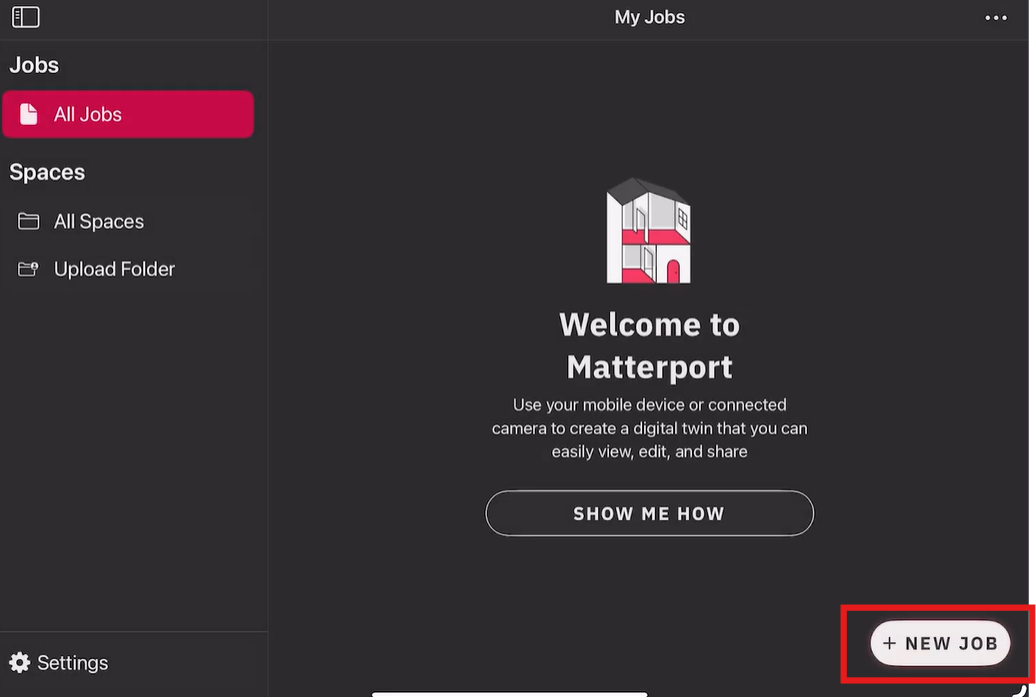Open Settings from the sidebar label

click(x=72, y=663)
